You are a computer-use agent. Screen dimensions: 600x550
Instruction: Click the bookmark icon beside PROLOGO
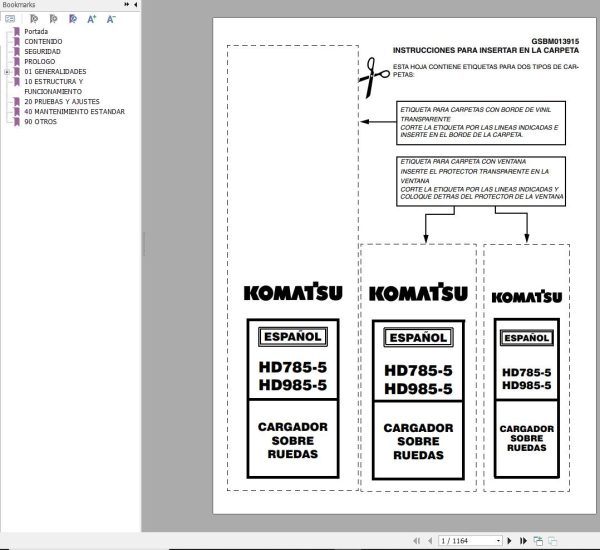coord(16,61)
